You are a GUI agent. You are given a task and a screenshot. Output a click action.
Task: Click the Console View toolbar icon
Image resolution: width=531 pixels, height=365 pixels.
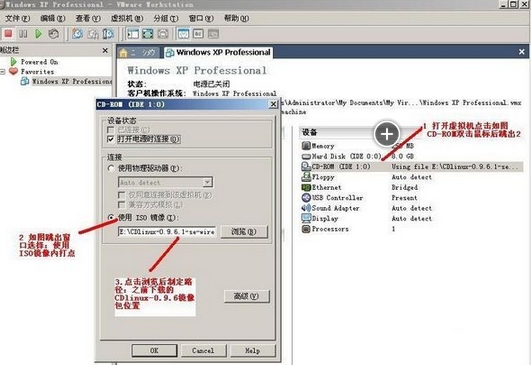(198, 34)
